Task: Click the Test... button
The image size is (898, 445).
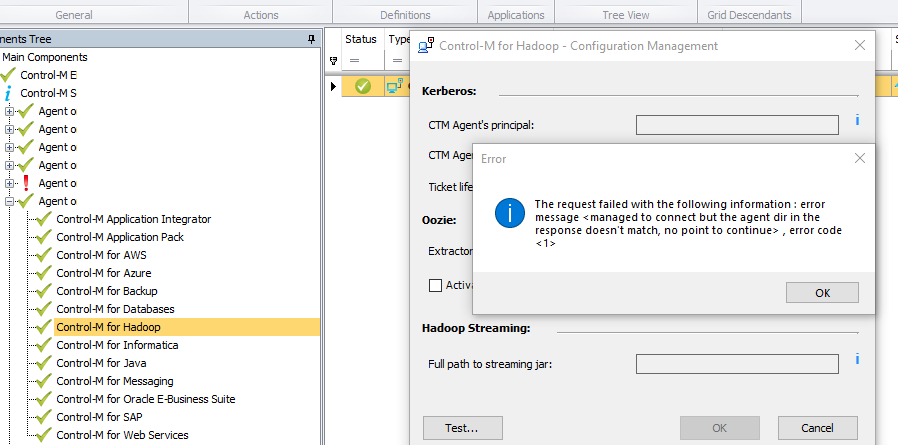Action: 460,428
